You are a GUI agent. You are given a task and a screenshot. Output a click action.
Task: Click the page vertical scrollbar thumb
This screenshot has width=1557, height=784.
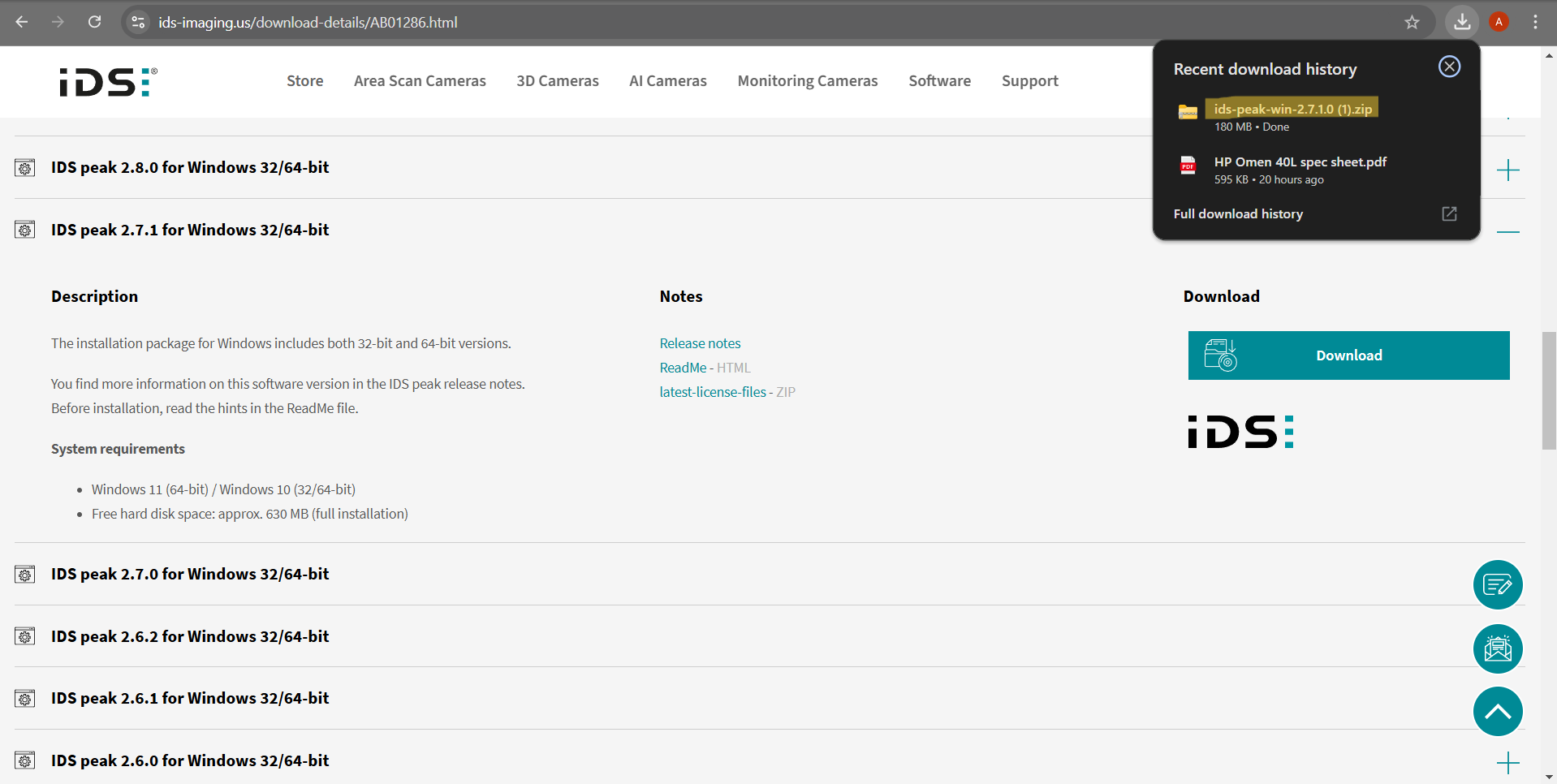(1549, 390)
